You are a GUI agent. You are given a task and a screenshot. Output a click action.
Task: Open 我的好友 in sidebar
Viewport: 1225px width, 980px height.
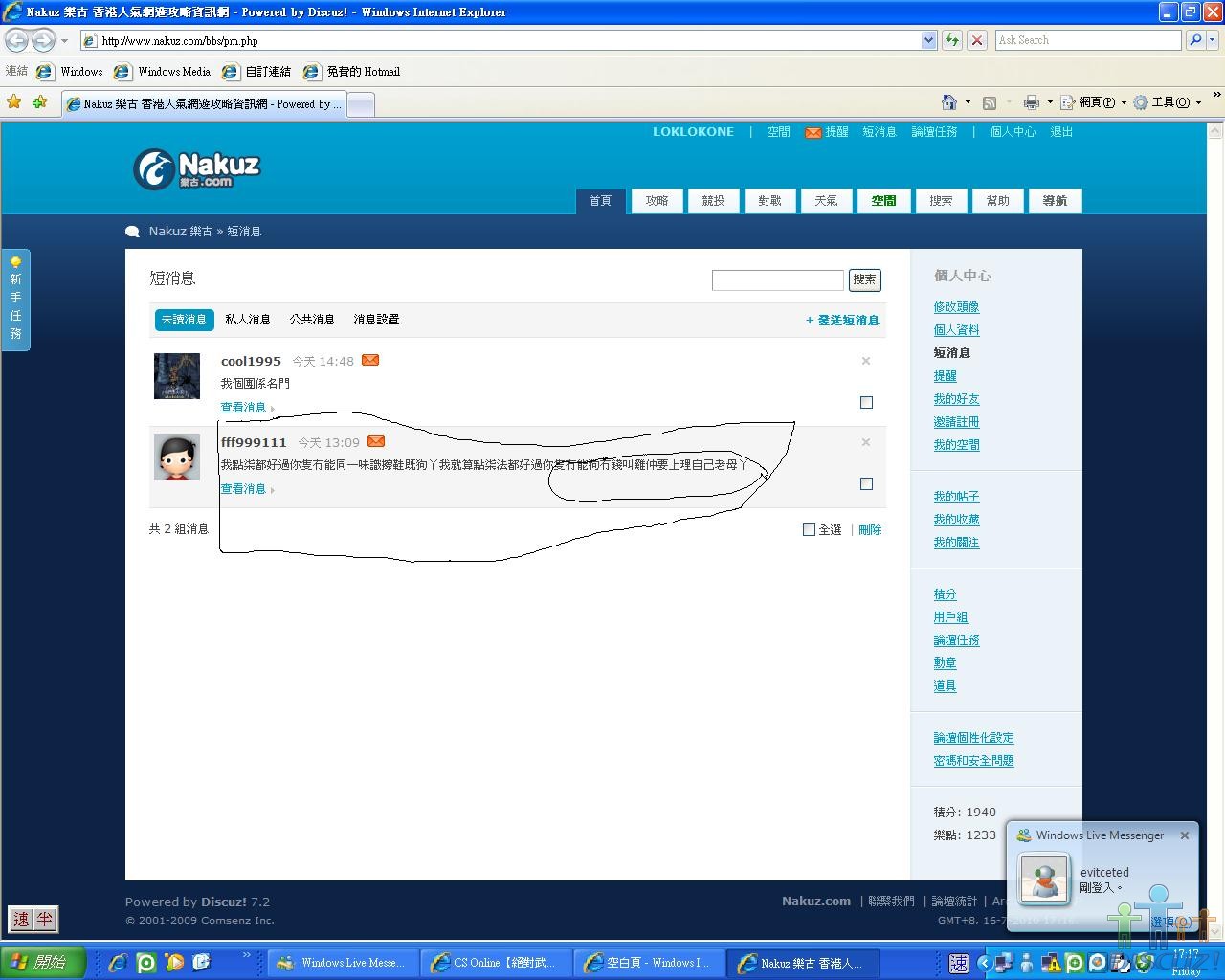tap(956, 399)
